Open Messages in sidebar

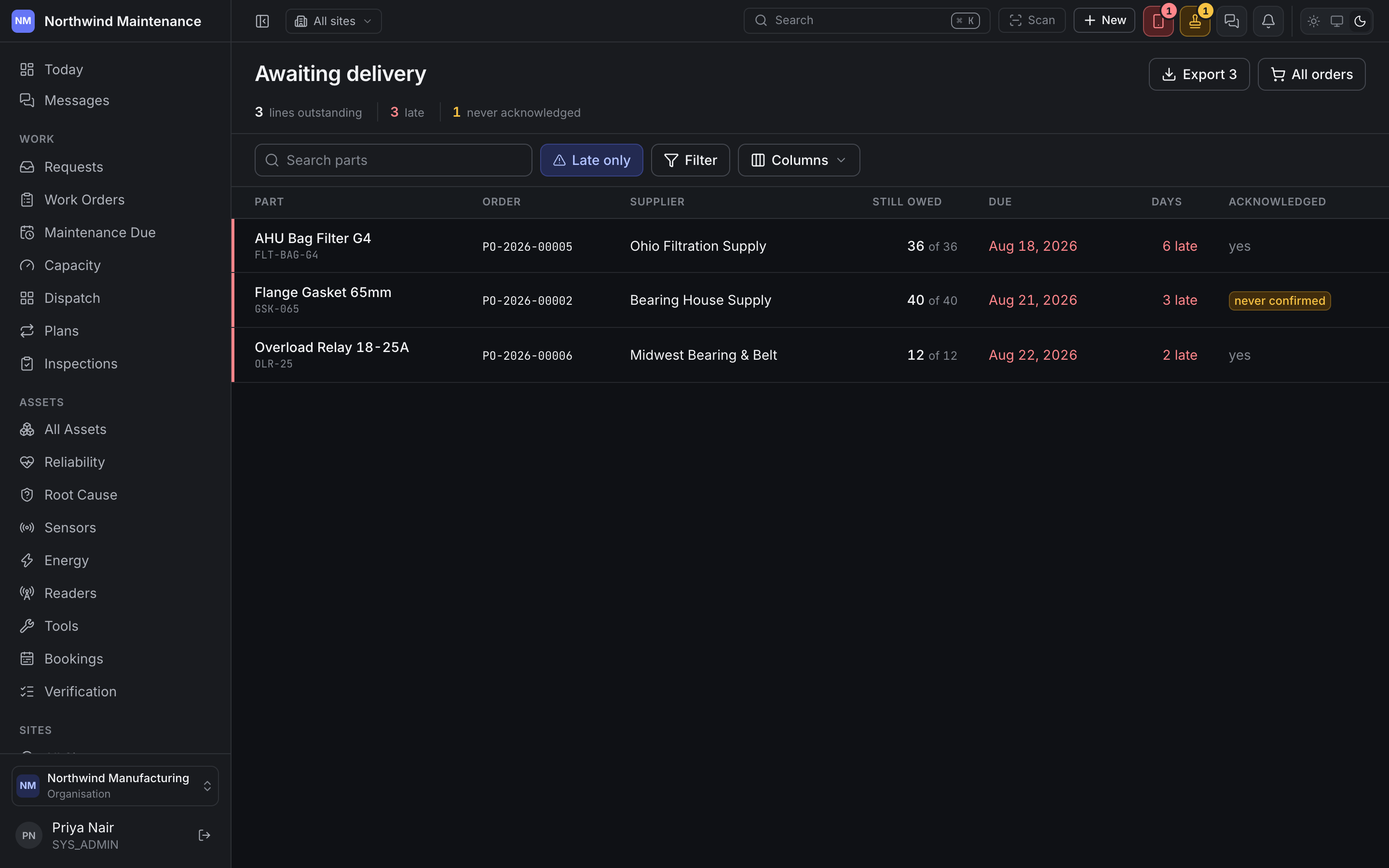tap(115, 100)
